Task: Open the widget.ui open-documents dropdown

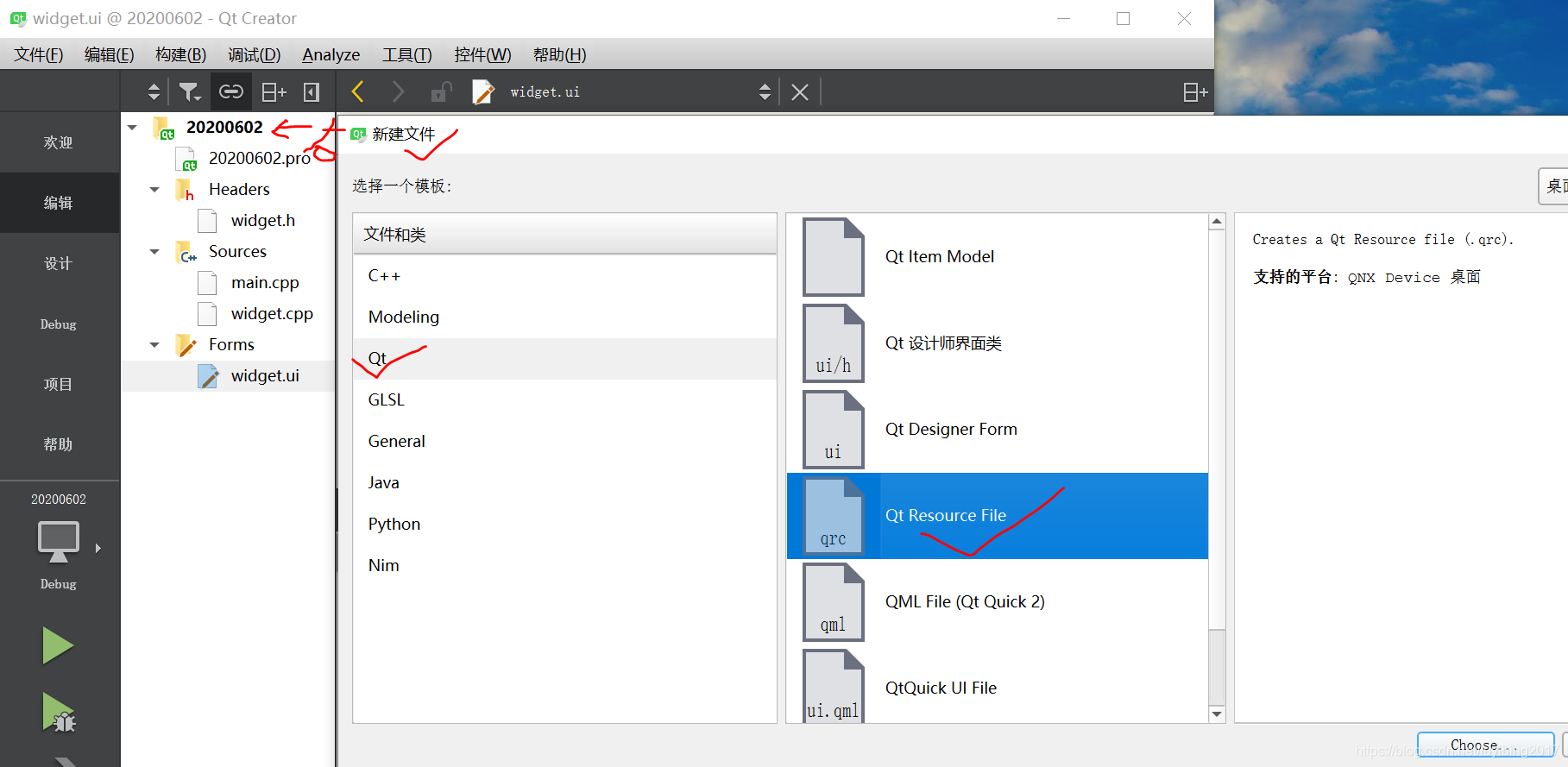Action: 765,91
